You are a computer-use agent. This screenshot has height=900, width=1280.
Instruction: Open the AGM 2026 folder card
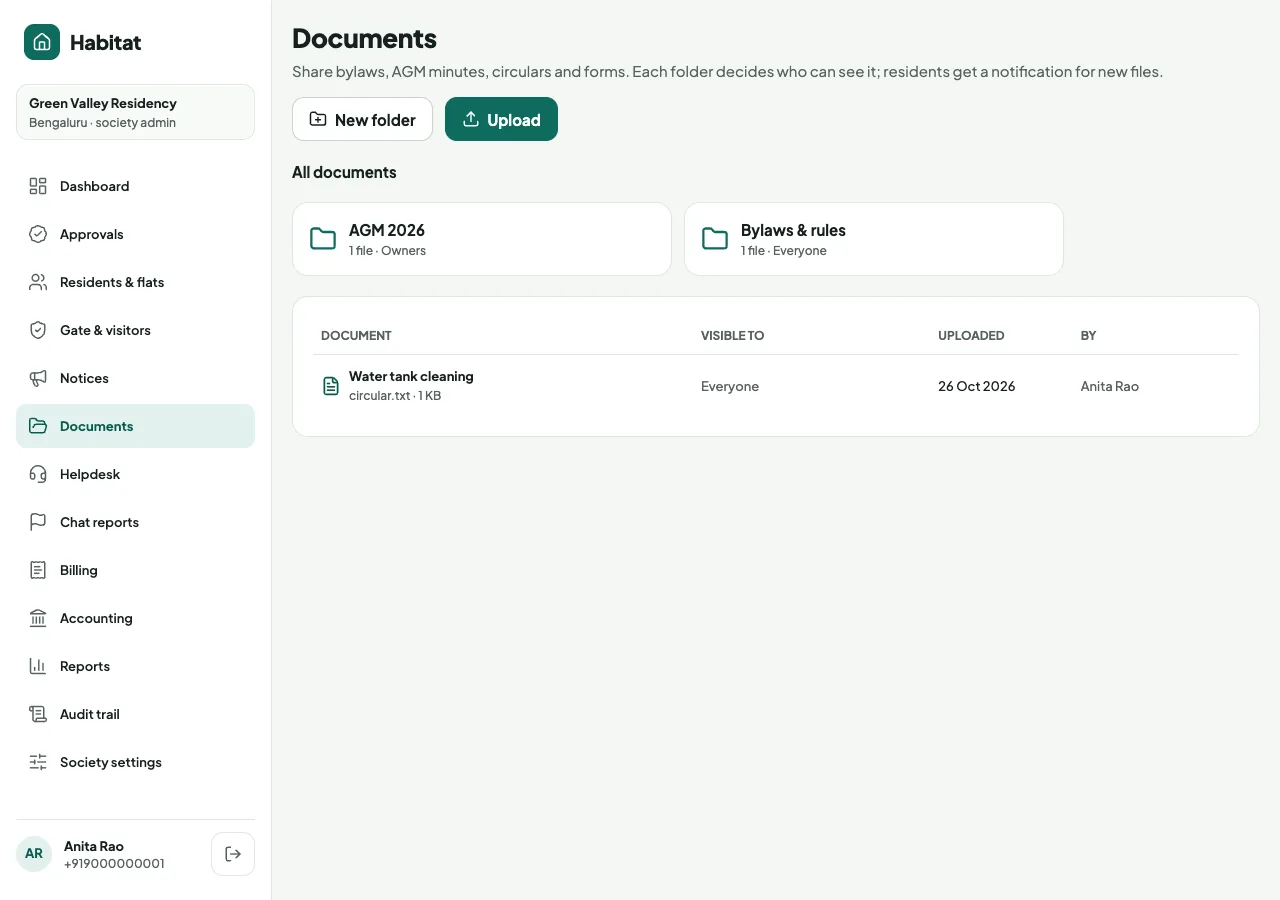point(481,239)
